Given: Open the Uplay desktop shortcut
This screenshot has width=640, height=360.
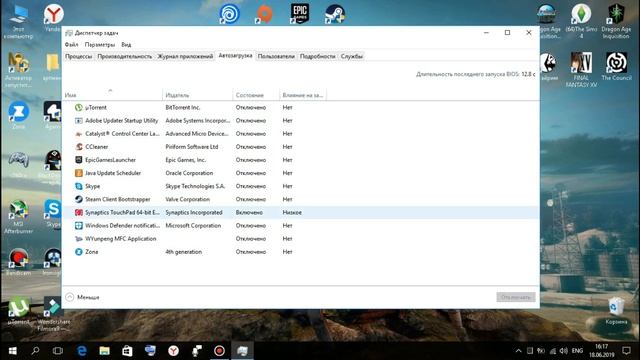Looking at the screenshot, I should 229,13.
